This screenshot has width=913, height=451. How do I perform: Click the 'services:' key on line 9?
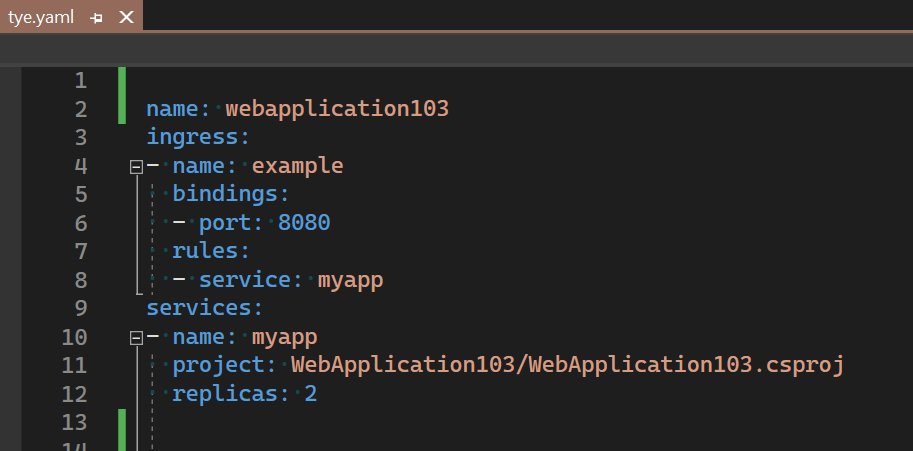coord(204,308)
